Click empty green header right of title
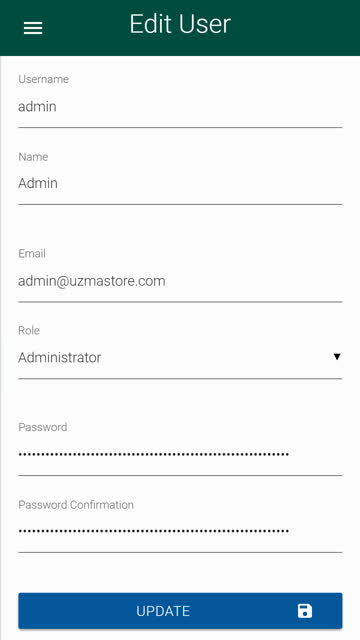The width and height of the screenshot is (360, 640). [296, 28]
